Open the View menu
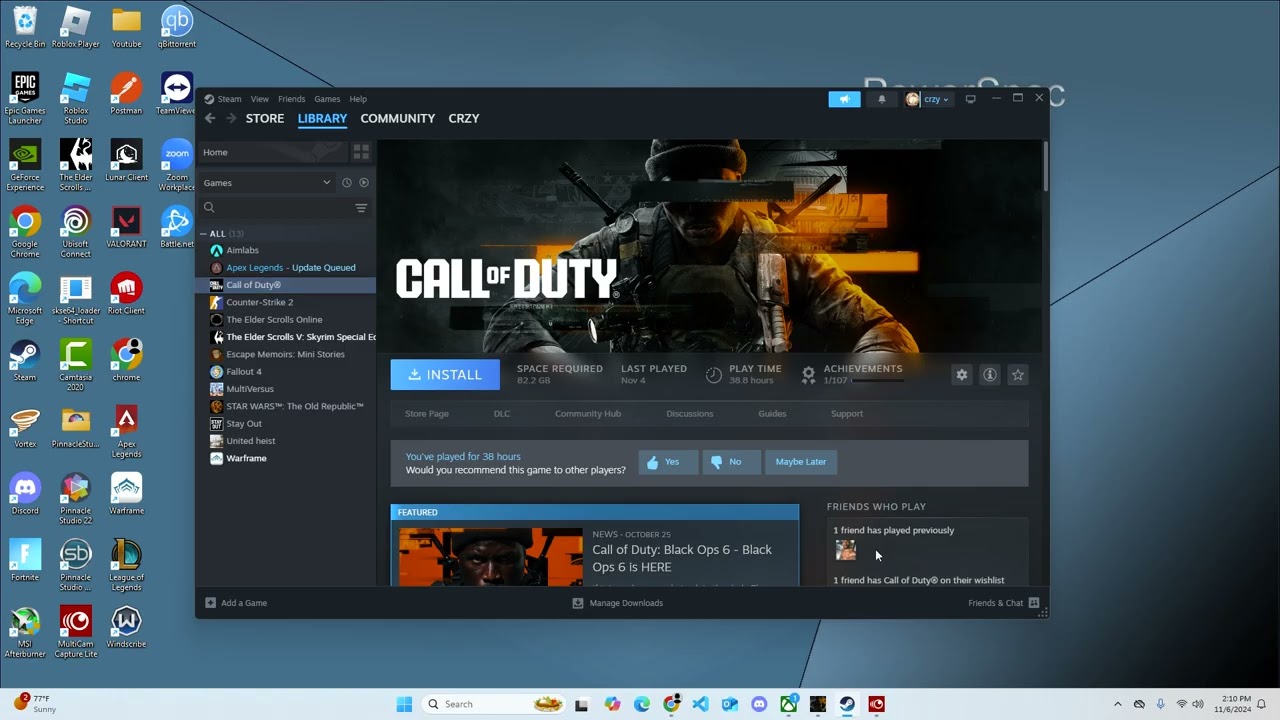The height and width of the screenshot is (720, 1280). point(260,99)
